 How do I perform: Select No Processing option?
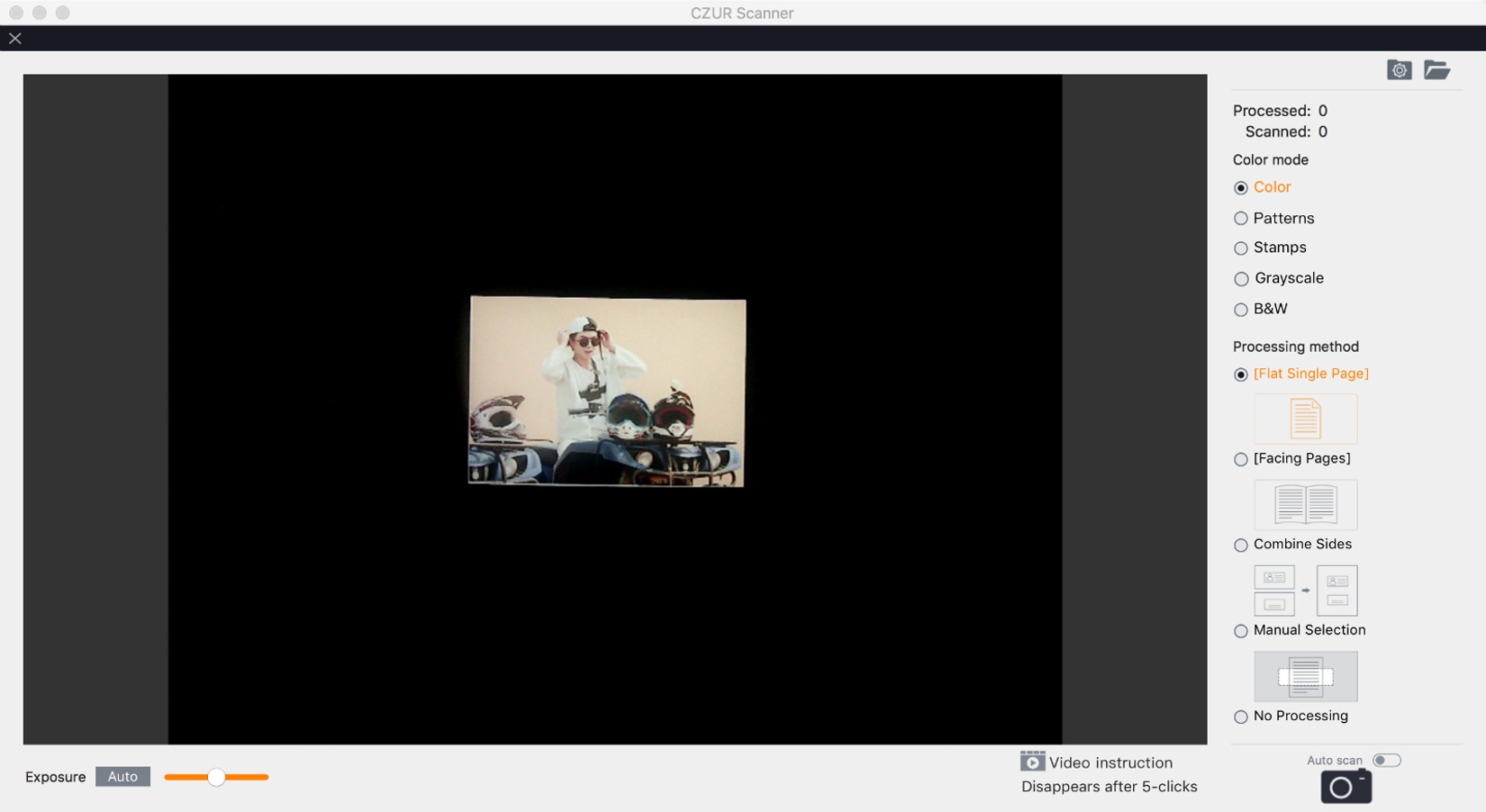1241,717
